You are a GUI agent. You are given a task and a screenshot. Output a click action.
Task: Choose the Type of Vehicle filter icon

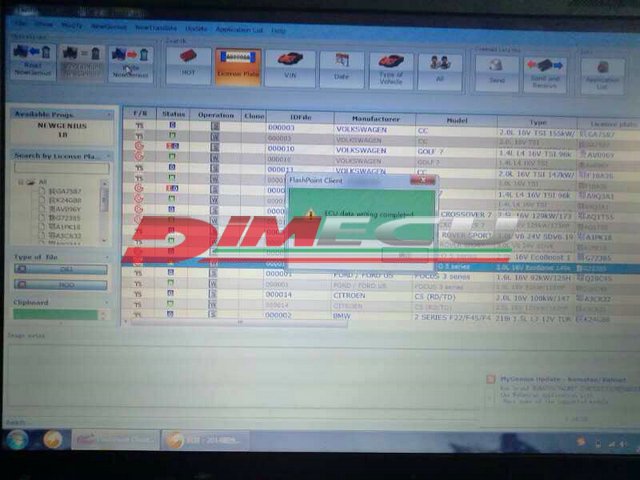pyautogui.click(x=391, y=70)
